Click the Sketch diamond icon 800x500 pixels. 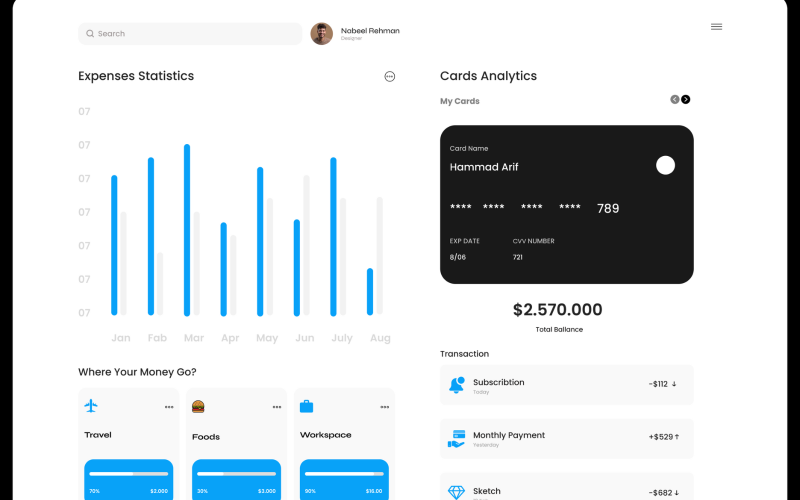(x=457, y=492)
